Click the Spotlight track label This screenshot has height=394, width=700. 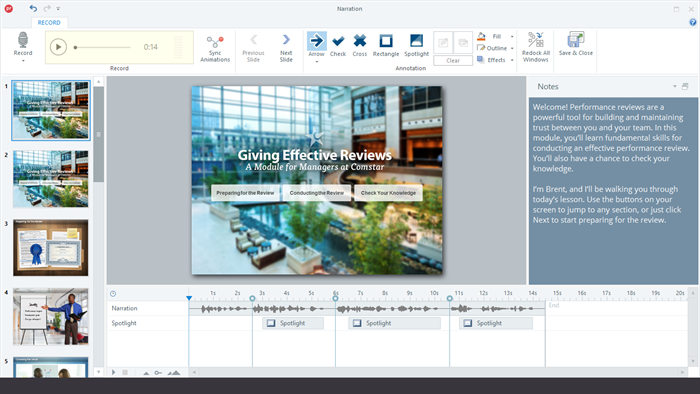124,323
